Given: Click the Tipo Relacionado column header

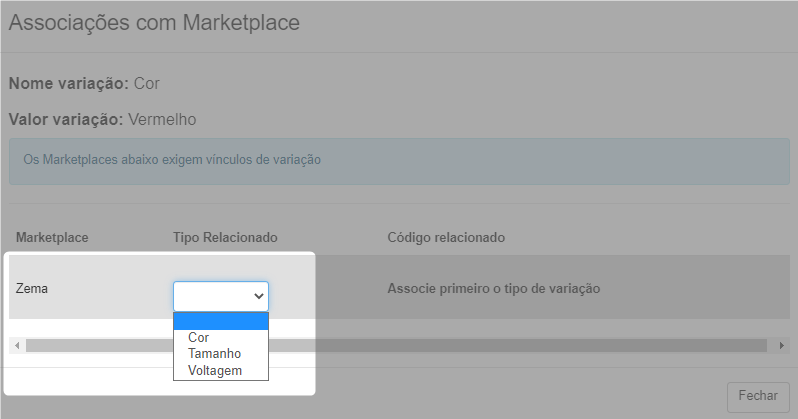Looking at the screenshot, I should (x=225, y=237).
